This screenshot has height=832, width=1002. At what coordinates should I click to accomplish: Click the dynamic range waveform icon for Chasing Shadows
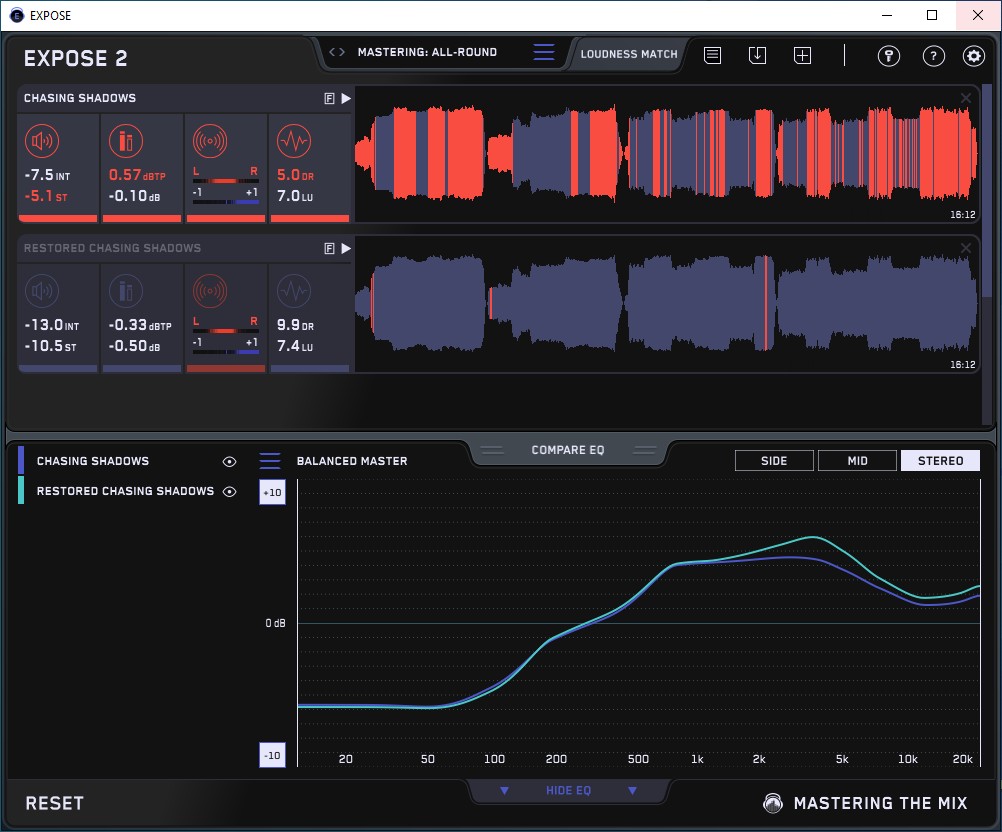click(291, 141)
